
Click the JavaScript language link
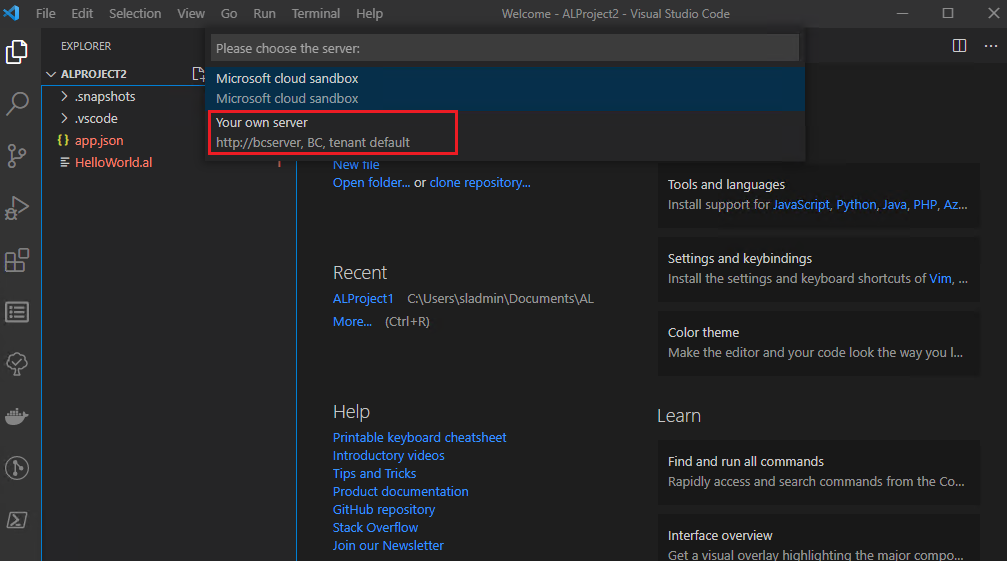click(801, 205)
